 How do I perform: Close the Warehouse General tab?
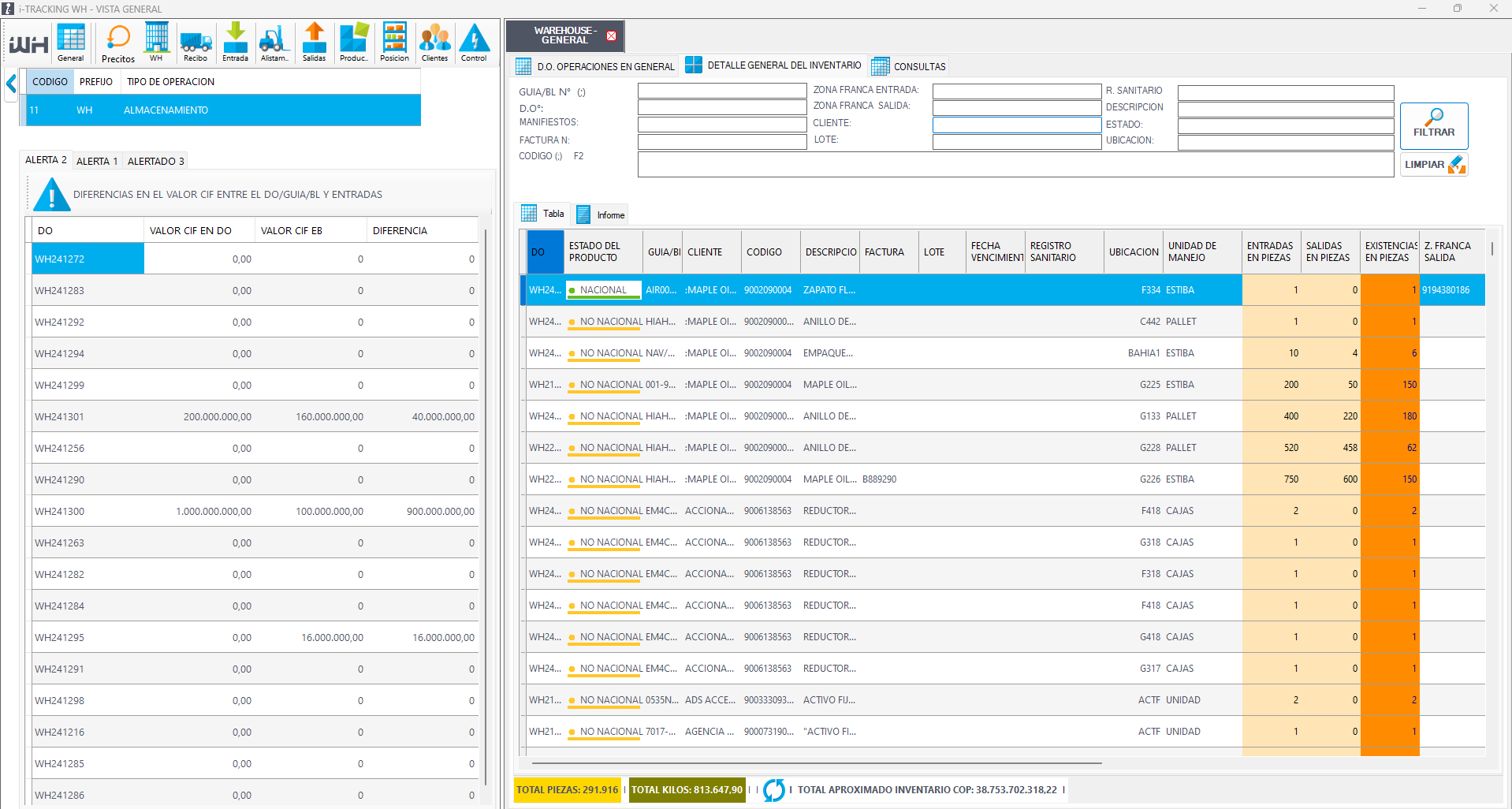click(x=611, y=36)
